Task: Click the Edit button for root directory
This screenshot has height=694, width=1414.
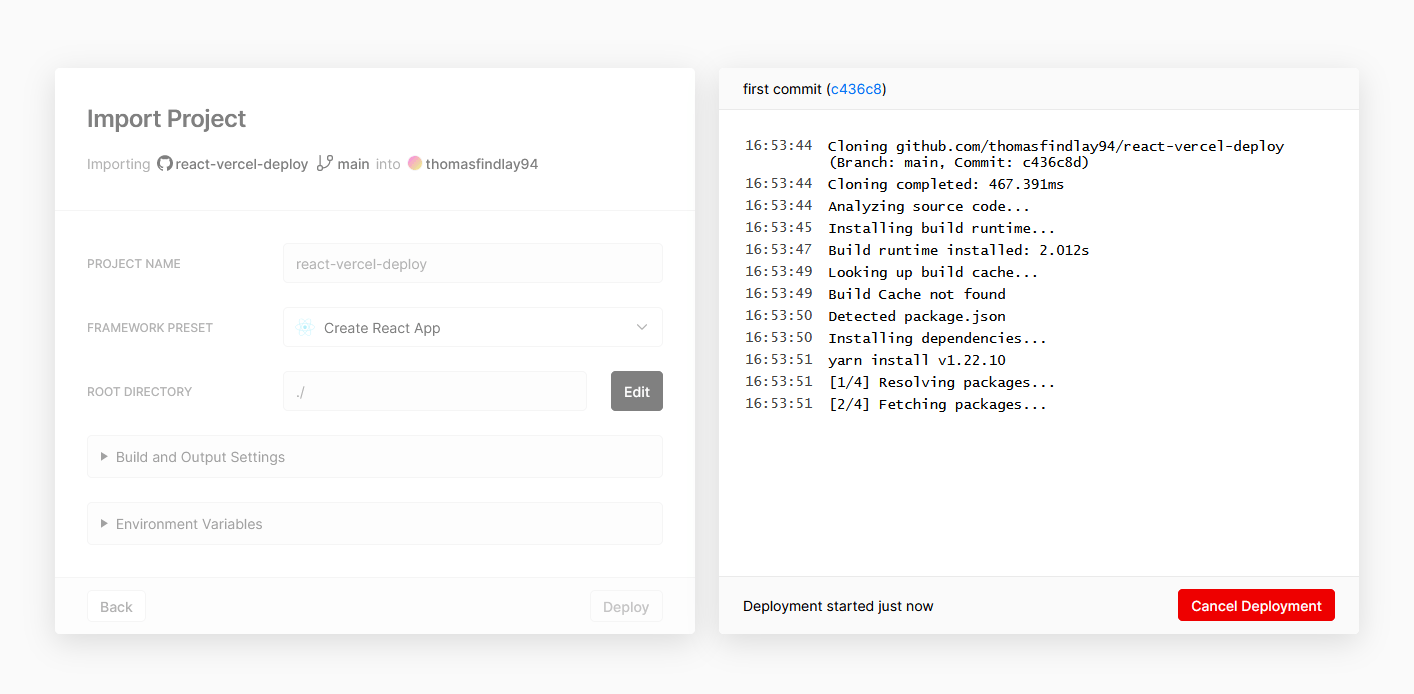Action: pyautogui.click(x=637, y=391)
